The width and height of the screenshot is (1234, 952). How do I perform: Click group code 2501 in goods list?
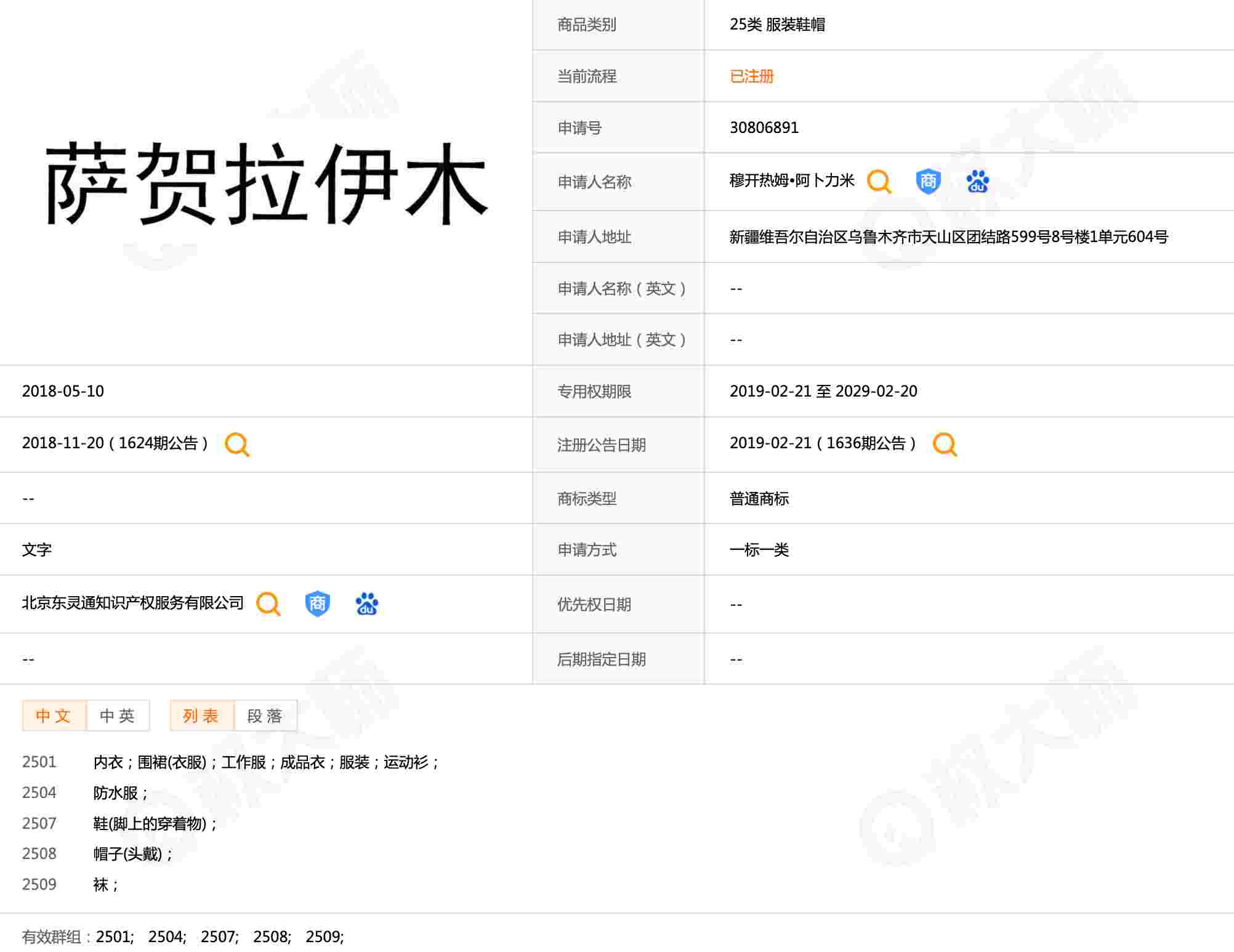pos(39,762)
